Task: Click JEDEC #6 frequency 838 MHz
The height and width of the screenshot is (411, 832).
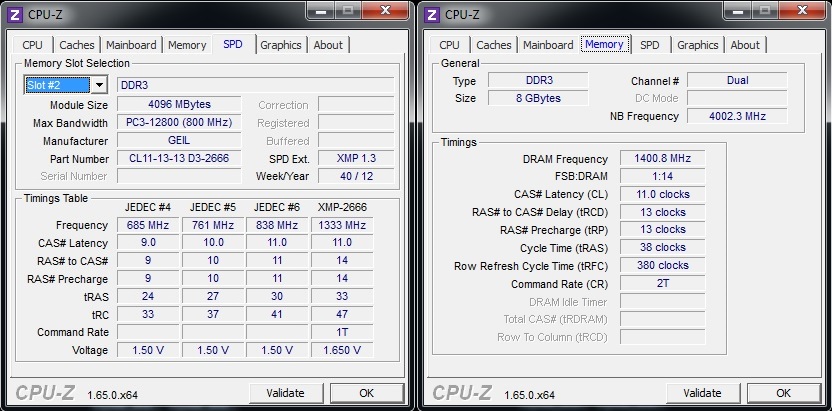Action: 277,225
